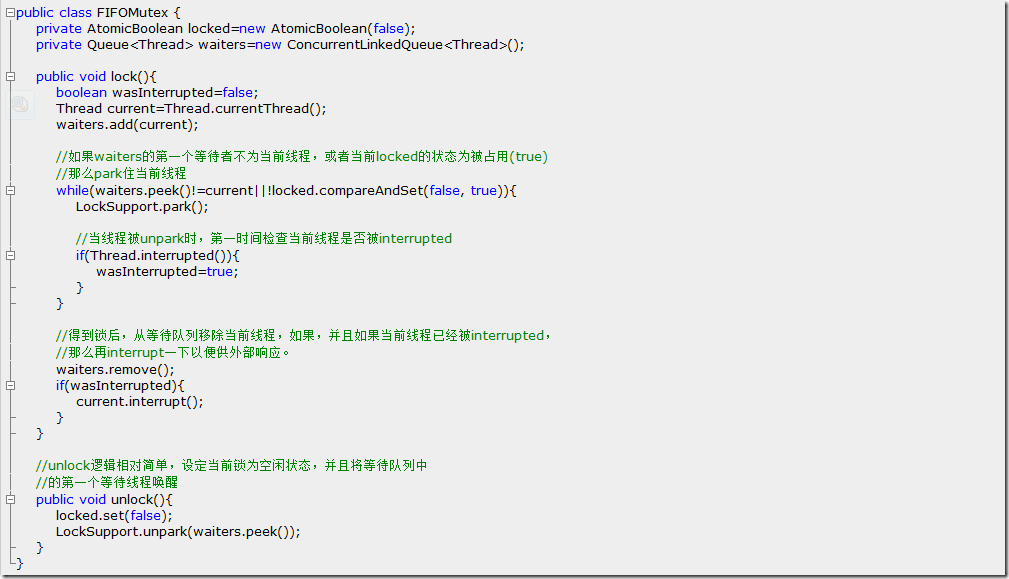Collapse the FIFOMutex class fold marker
This screenshot has height=579, width=1009.
click(x=10, y=12)
